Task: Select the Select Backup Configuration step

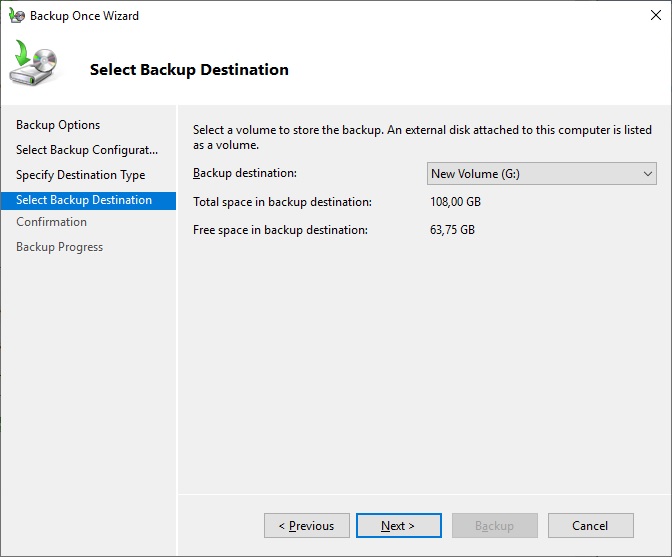Action: (87, 150)
